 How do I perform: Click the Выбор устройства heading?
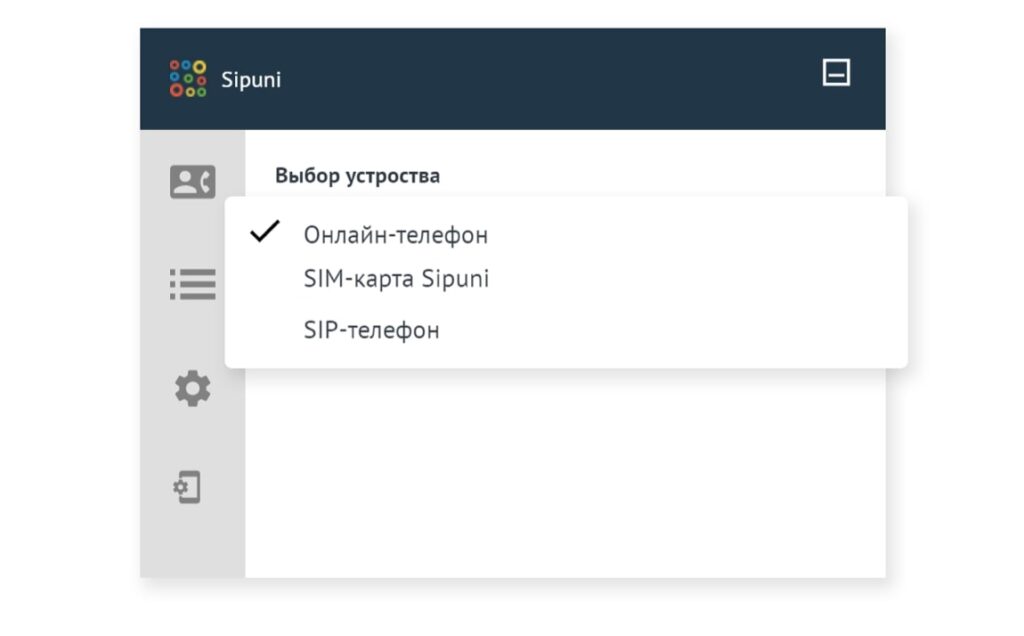click(x=357, y=176)
